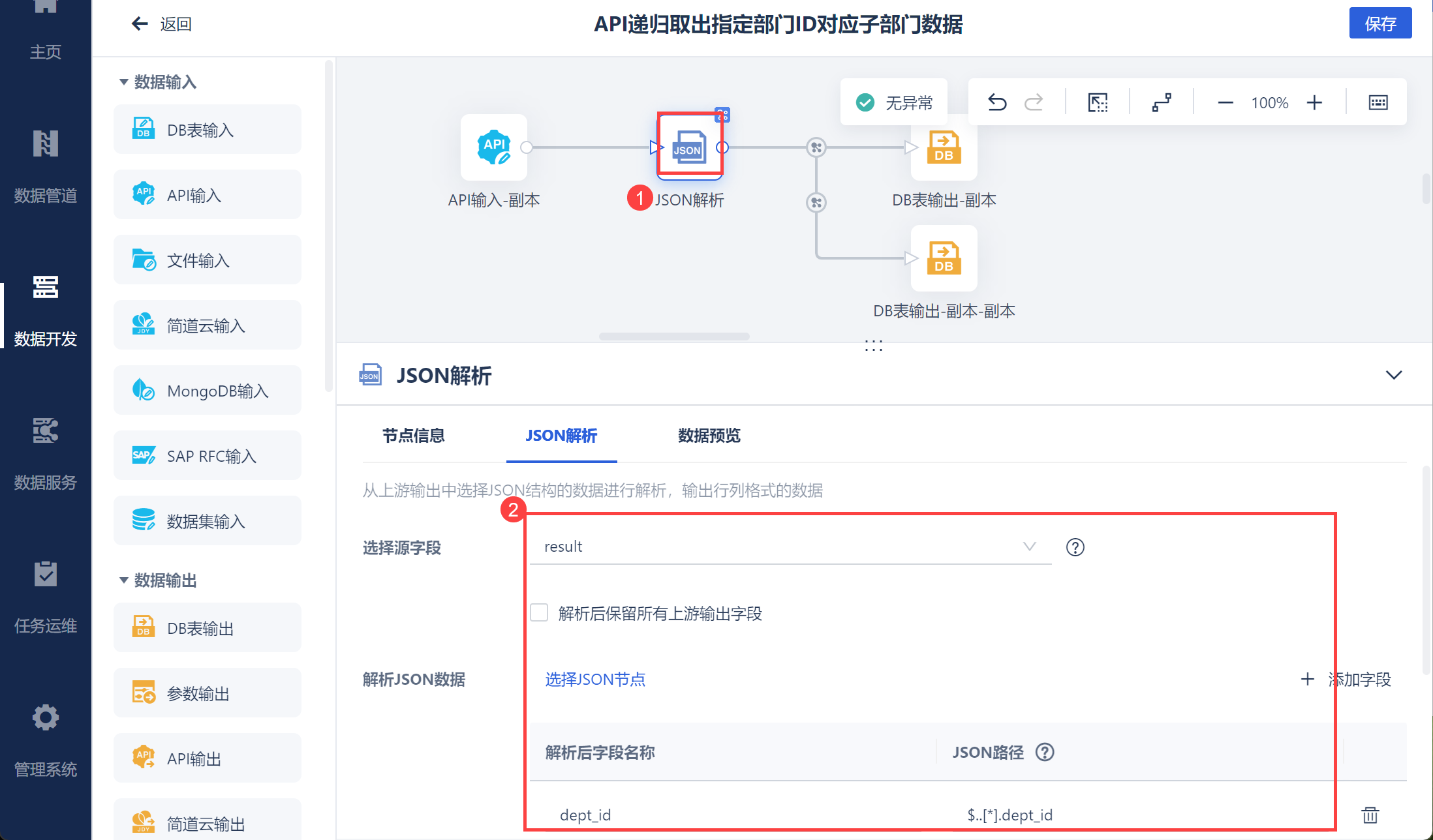Click the redo arrow in canvas toolbar
1433x840 pixels.
[x=1034, y=102]
